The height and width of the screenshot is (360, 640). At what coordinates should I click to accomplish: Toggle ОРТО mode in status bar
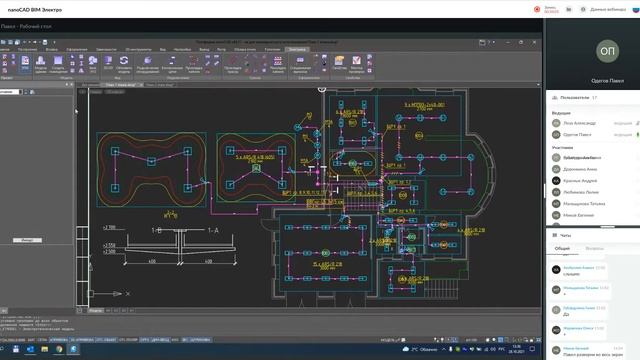pyautogui.click(x=144, y=340)
